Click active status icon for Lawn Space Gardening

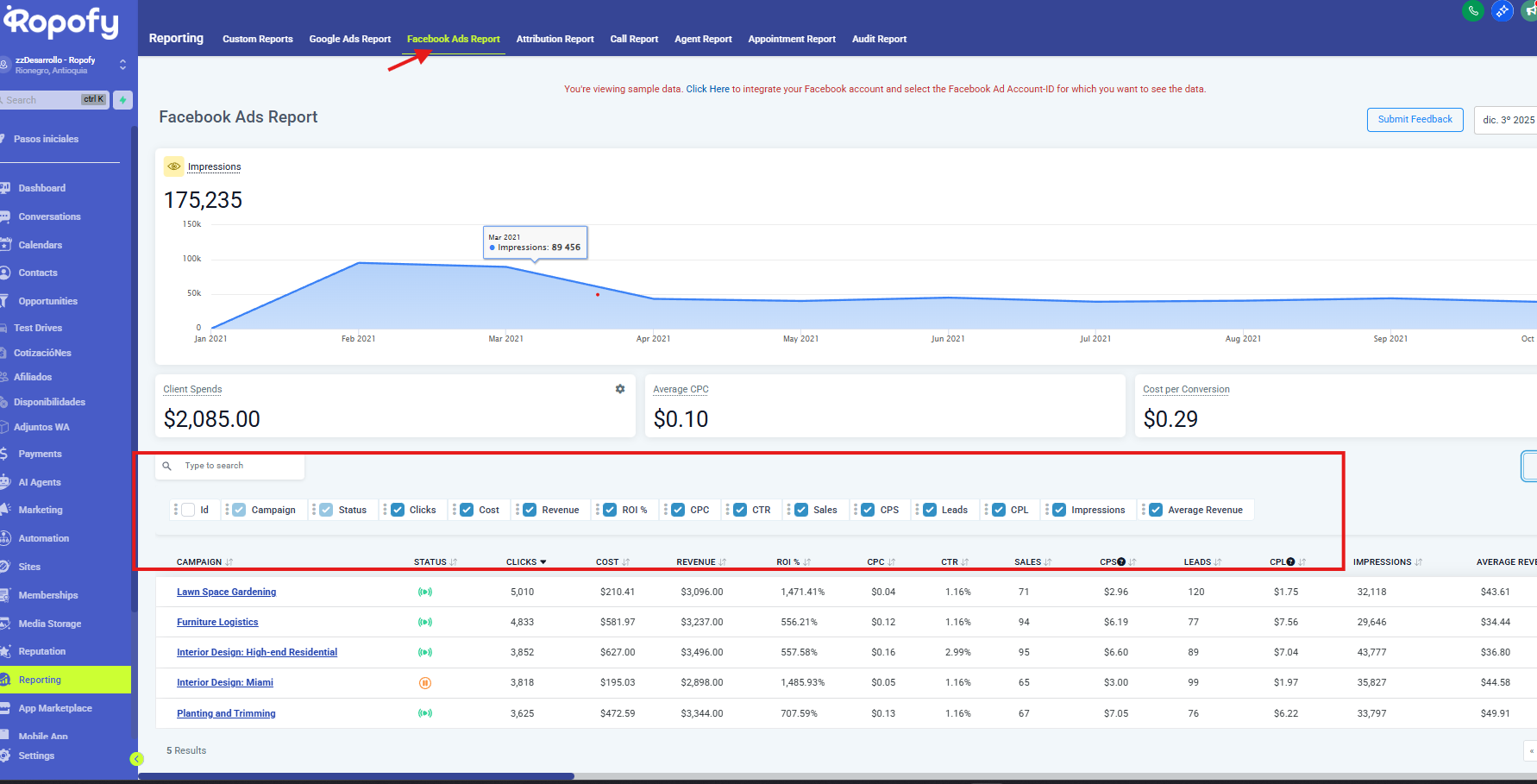pos(424,593)
